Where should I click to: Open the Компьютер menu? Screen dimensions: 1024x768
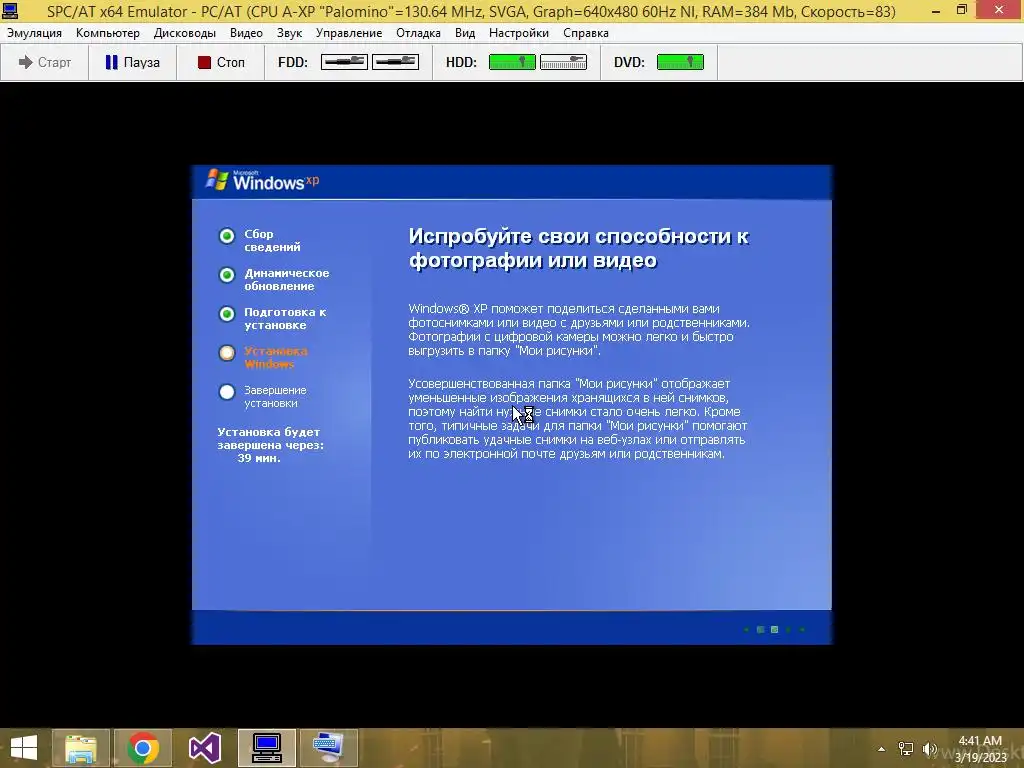click(x=108, y=33)
